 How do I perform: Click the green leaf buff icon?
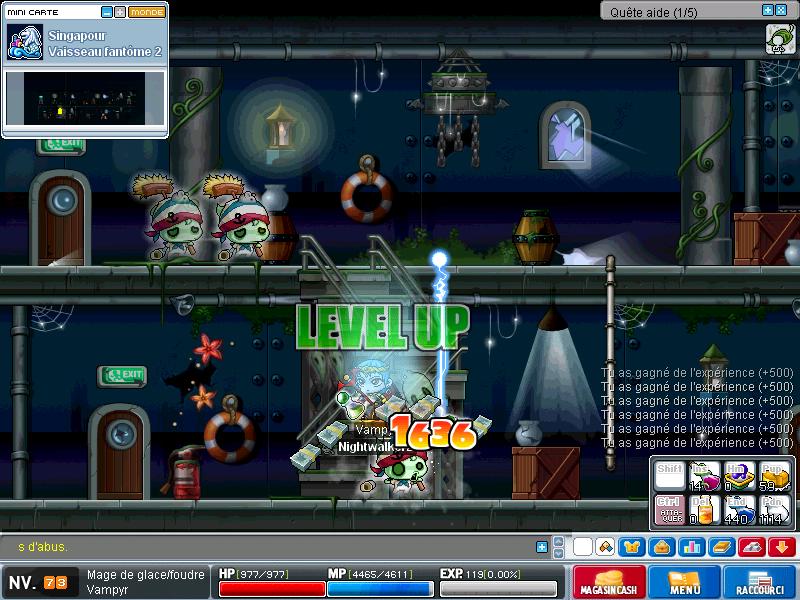779,38
